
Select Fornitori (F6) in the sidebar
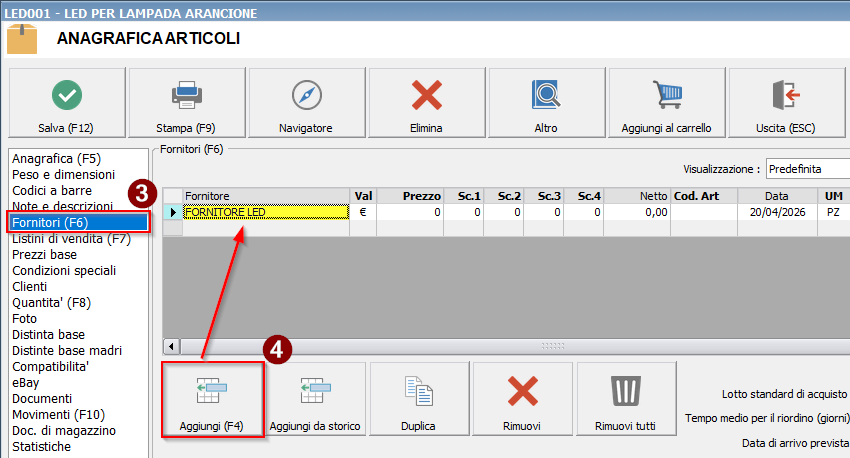coord(78,222)
